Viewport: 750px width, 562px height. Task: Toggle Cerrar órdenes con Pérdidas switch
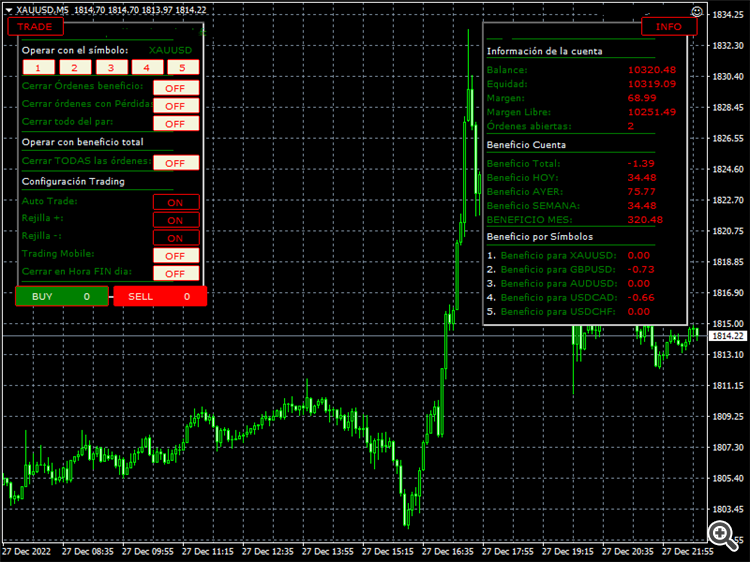click(176, 106)
